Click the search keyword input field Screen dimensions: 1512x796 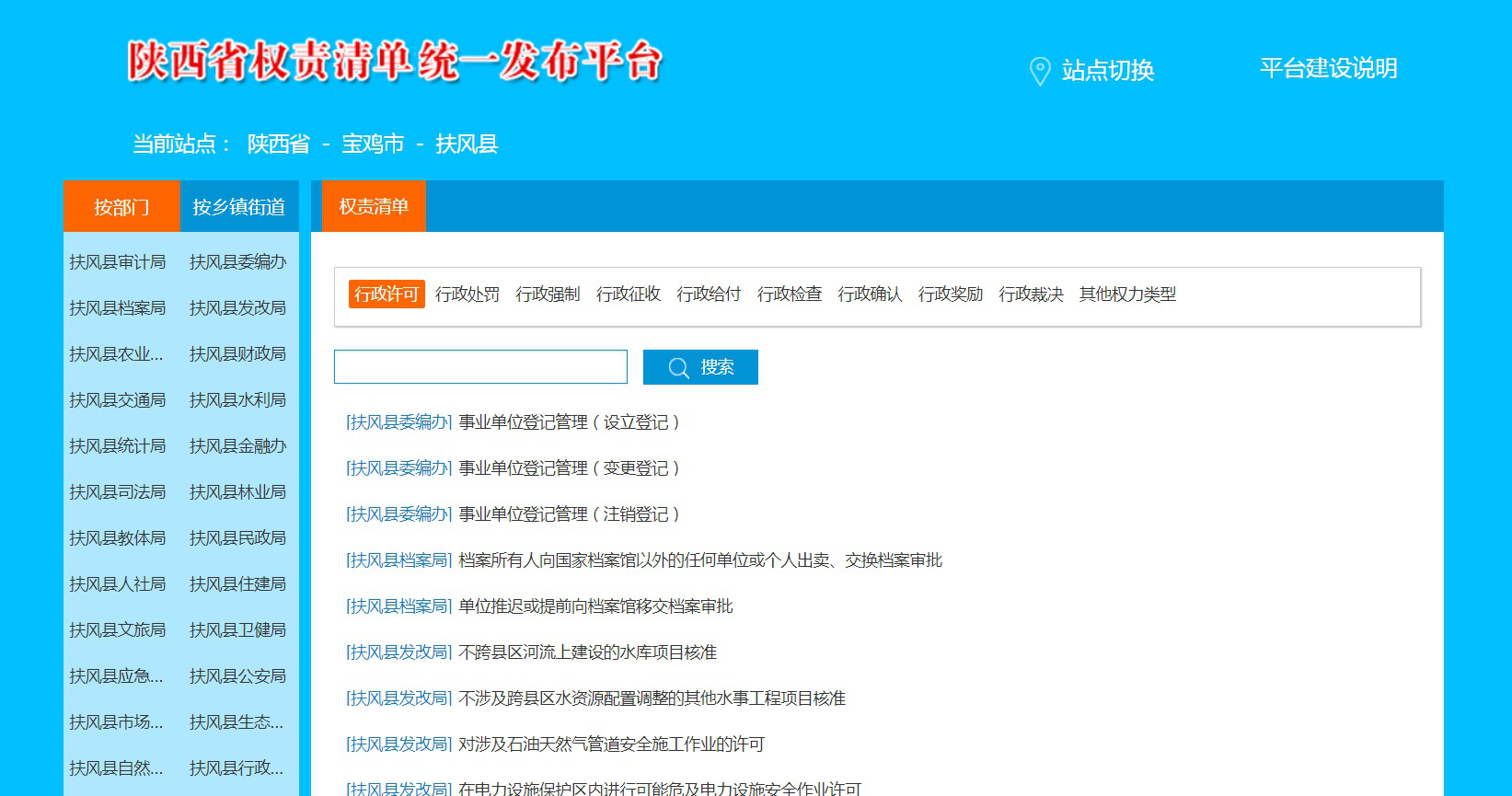[x=480, y=367]
